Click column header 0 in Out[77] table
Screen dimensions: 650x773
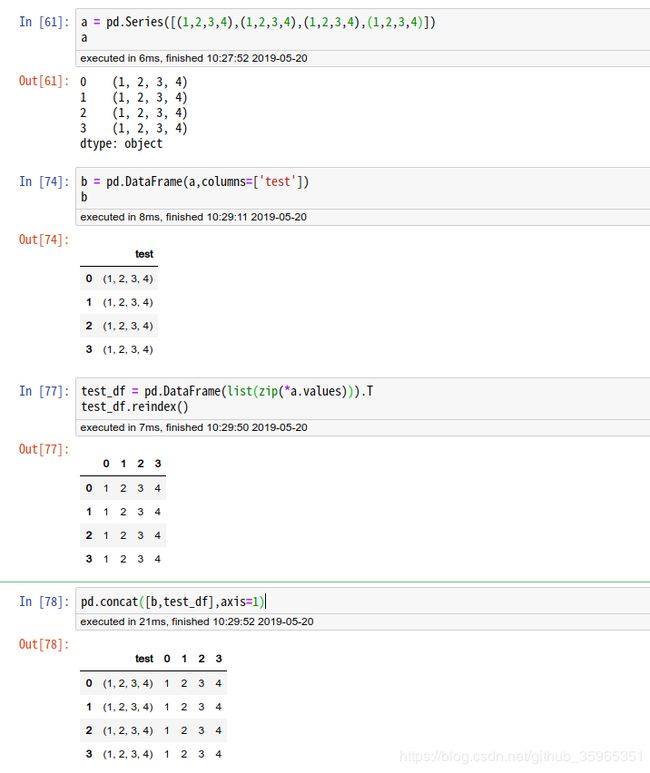[x=106, y=463]
